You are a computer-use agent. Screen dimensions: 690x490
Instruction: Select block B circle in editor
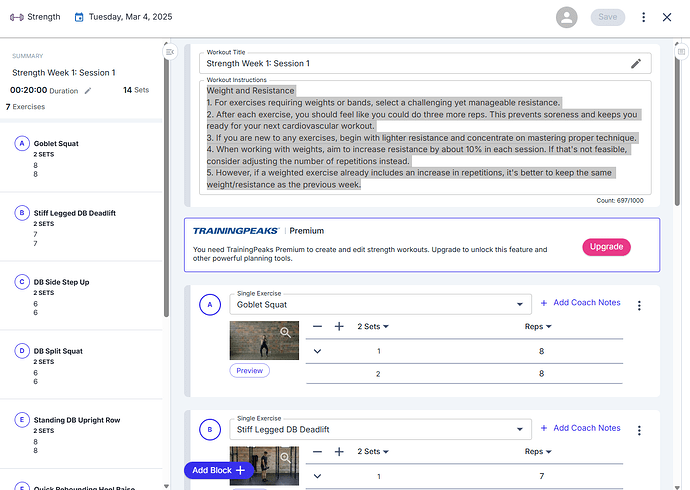click(210, 430)
